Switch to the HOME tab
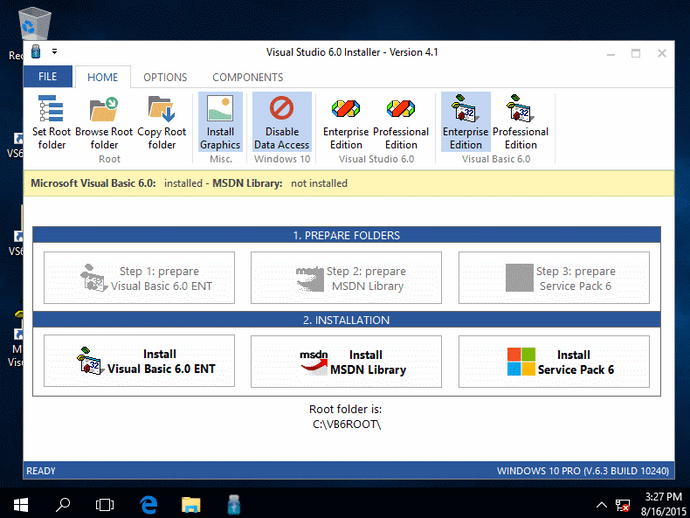Image resolution: width=690 pixels, height=518 pixels. click(x=103, y=77)
